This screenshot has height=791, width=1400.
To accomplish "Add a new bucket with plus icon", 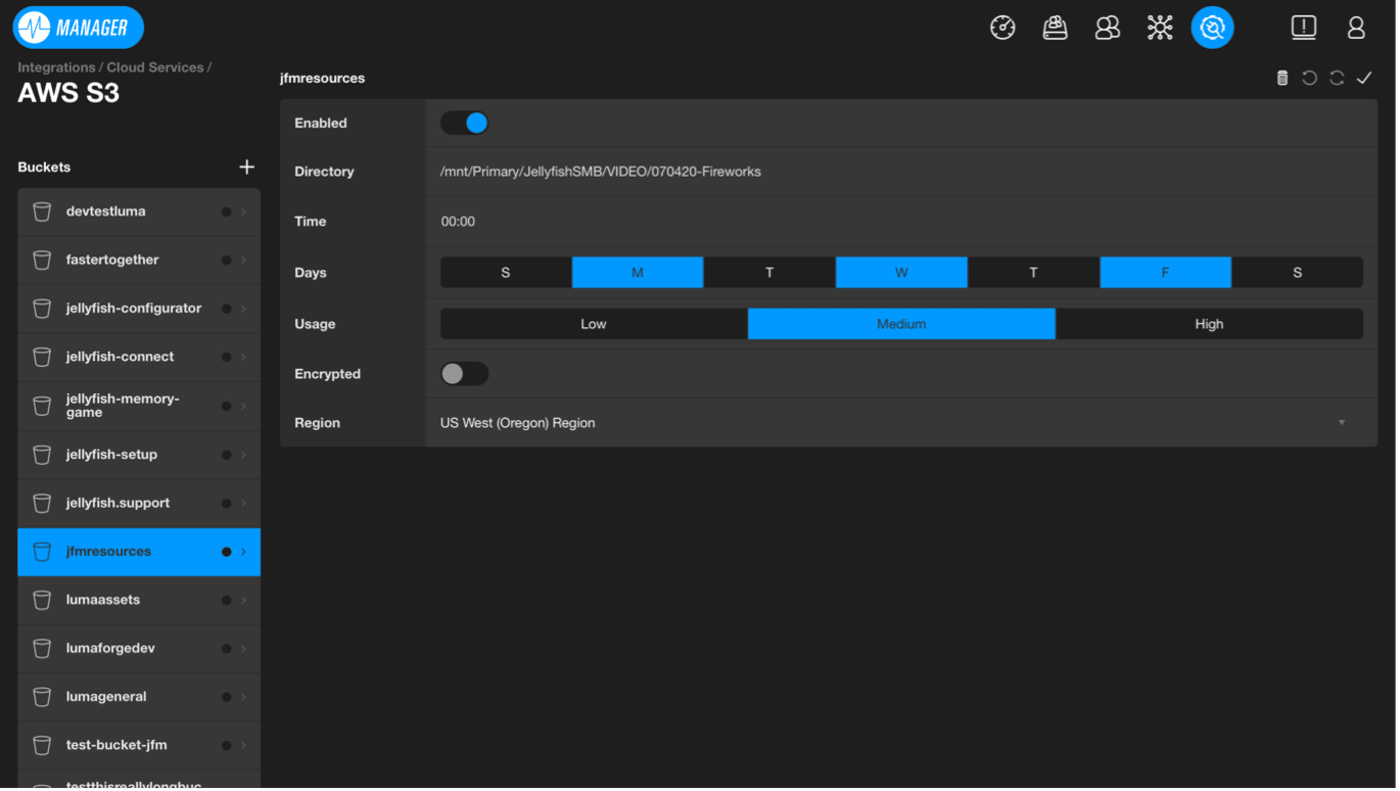I will (x=247, y=167).
